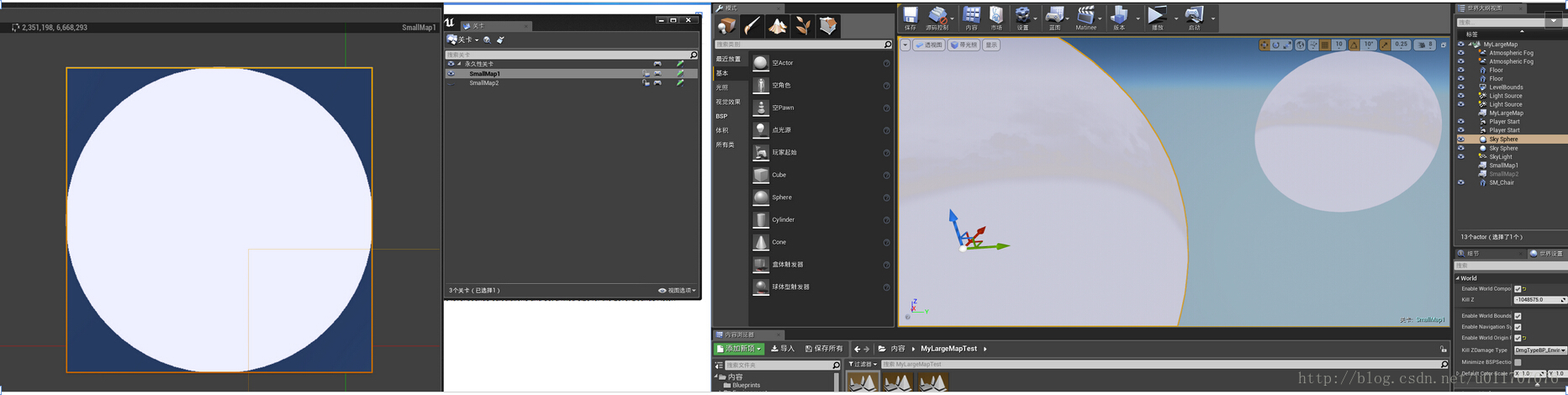Click the Play (播放) icon

coord(1157,15)
